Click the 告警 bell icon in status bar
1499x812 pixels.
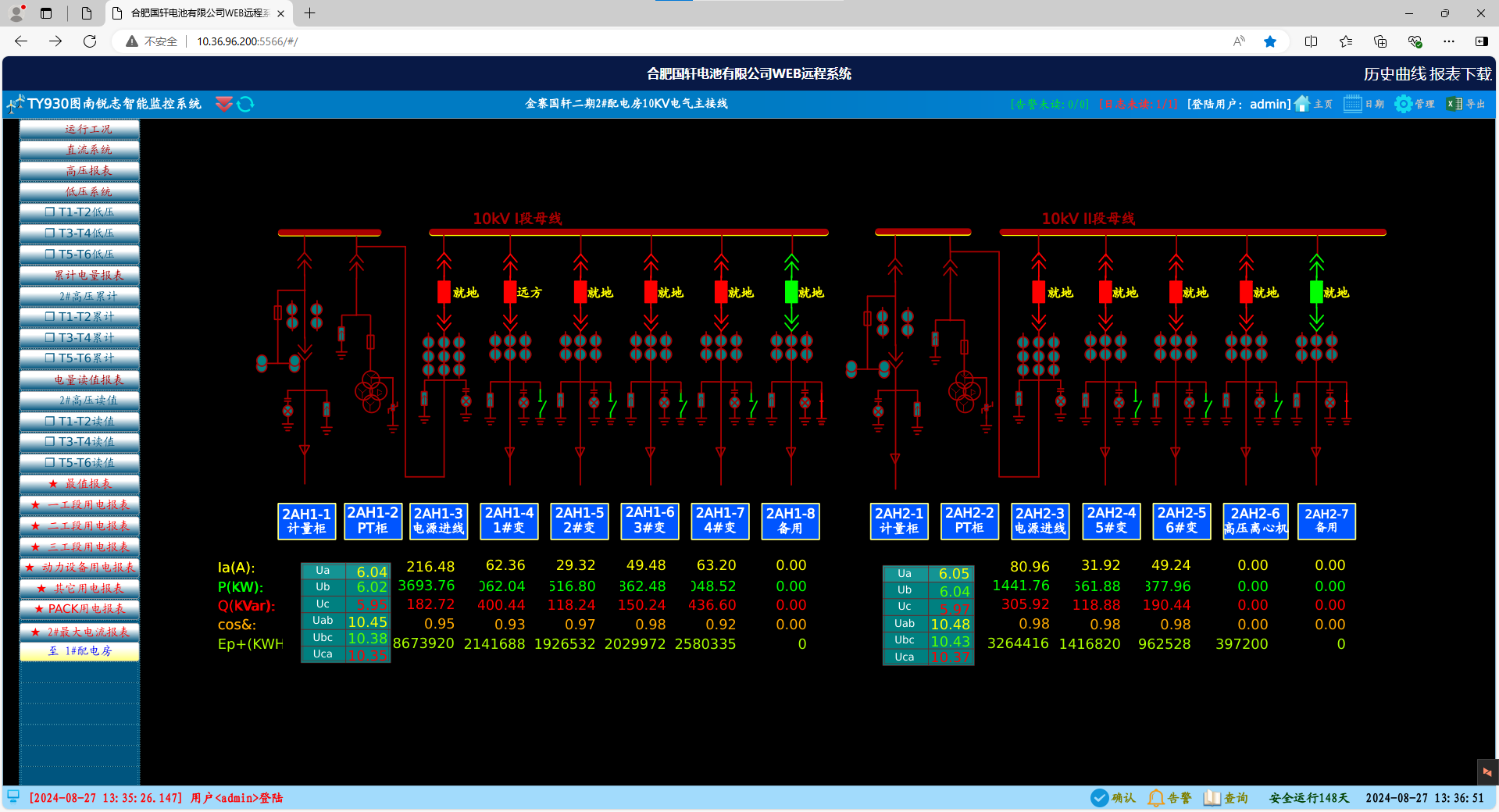click(x=1155, y=798)
